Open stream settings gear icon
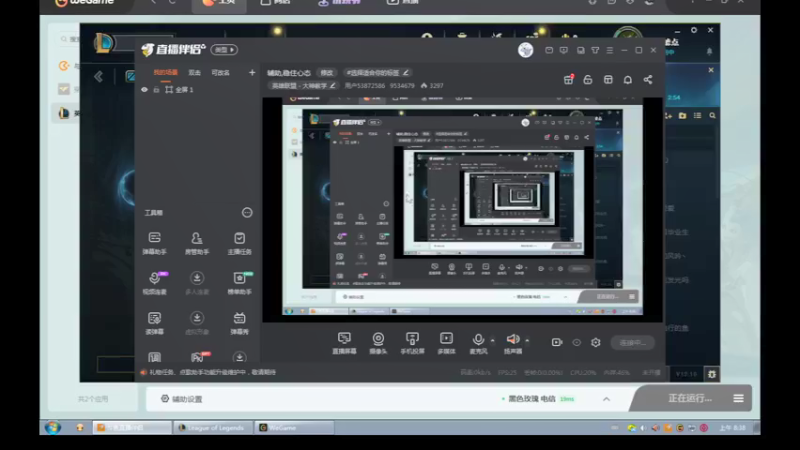 (x=595, y=342)
